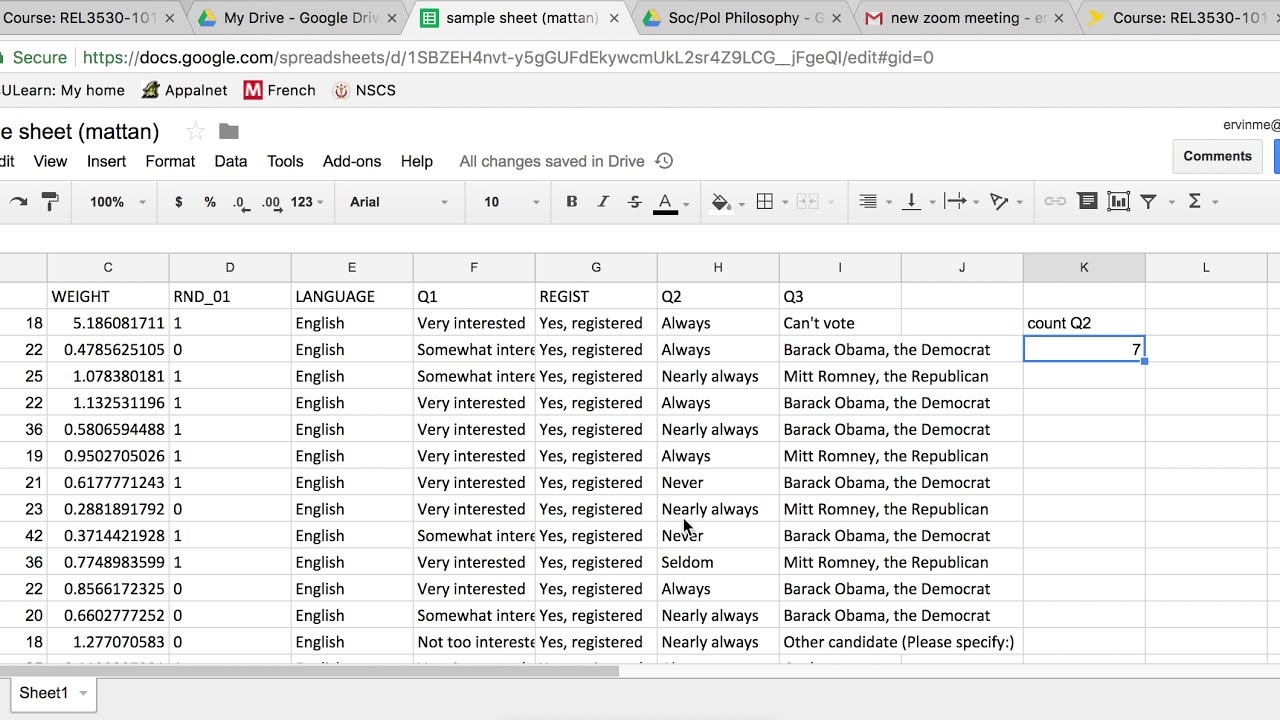
Task: Click the move to folder icon
Action: 229,131
